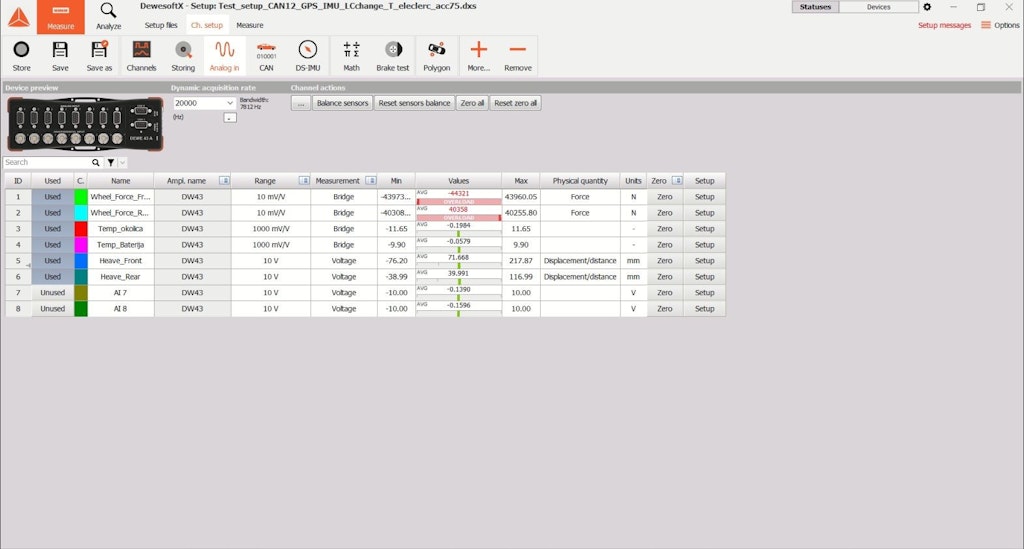Click the Heave_Rear channel name
Screen dimensions: 1024x549
(121, 277)
